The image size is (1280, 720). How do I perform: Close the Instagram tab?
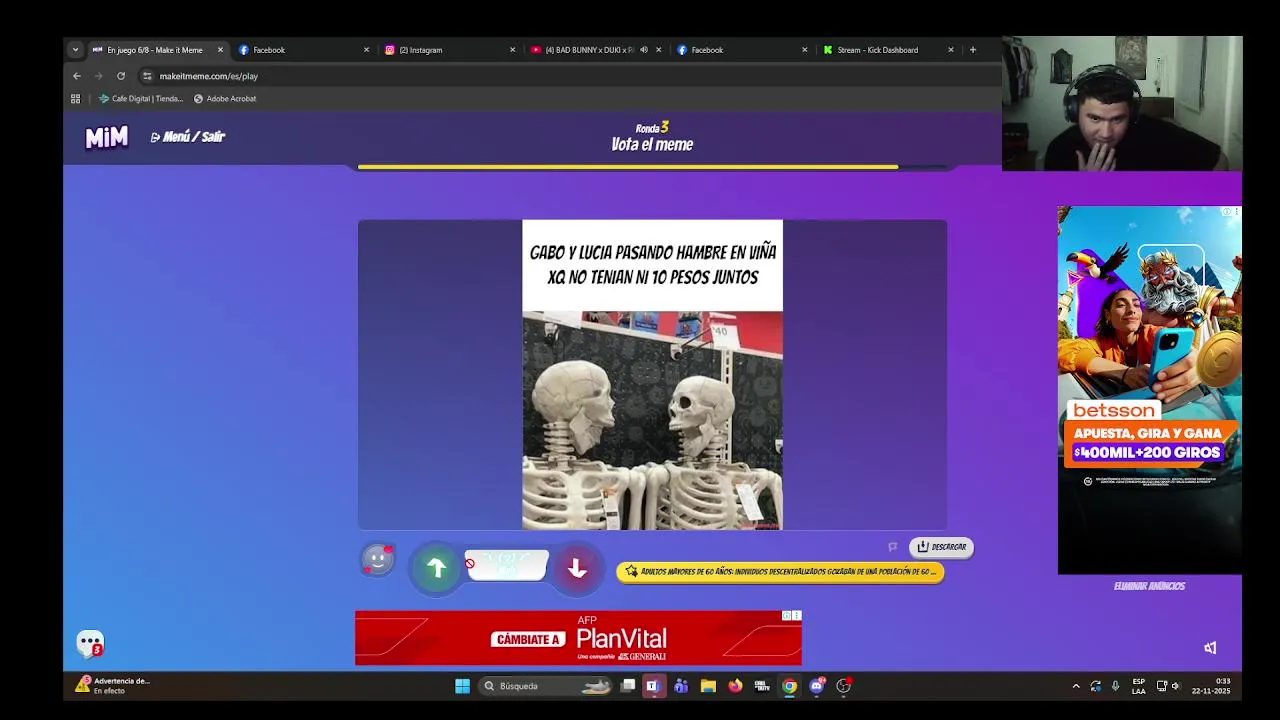512,50
